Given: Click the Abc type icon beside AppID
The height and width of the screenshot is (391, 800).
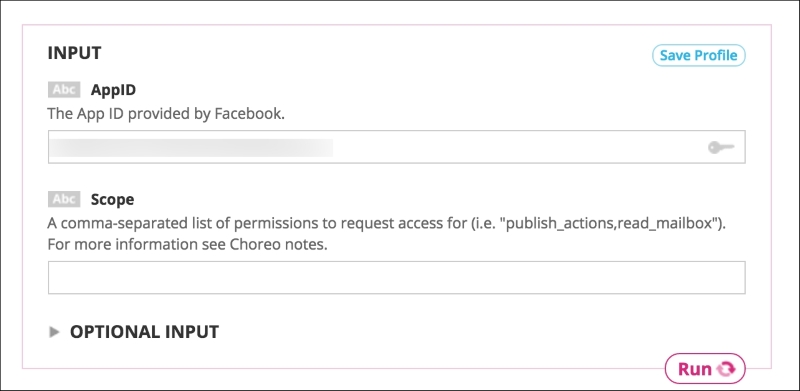Looking at the screenshot, I should [x=64, y=90].
